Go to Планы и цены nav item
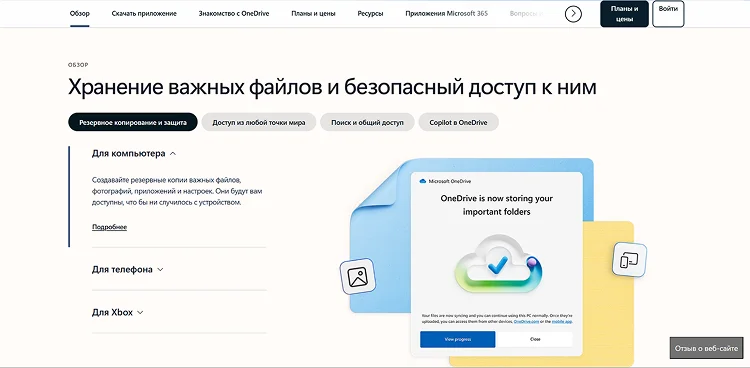The image size is (750, 368). pos(313,13)
